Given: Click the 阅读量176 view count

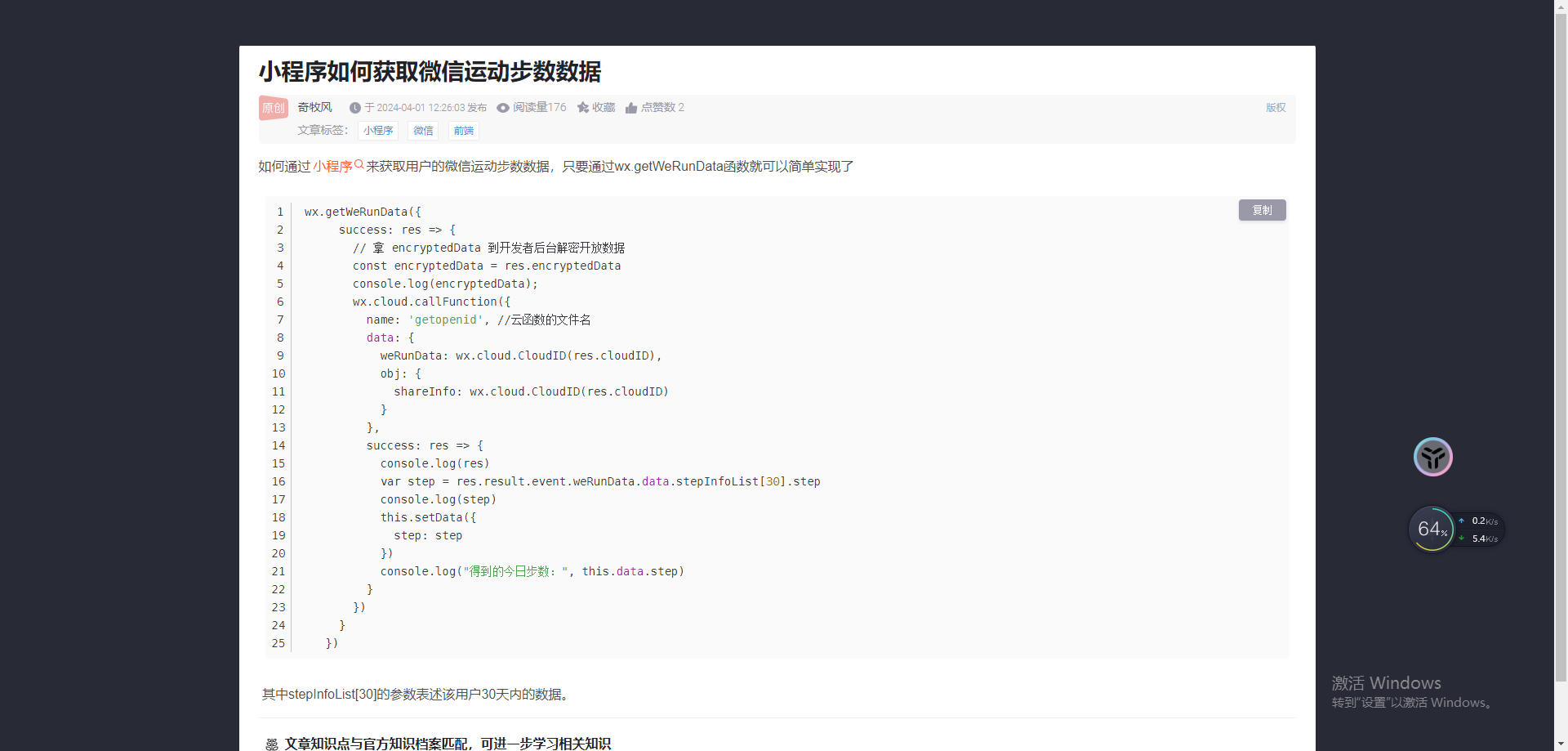Looking at the screenshot, I should click(540, 108).
